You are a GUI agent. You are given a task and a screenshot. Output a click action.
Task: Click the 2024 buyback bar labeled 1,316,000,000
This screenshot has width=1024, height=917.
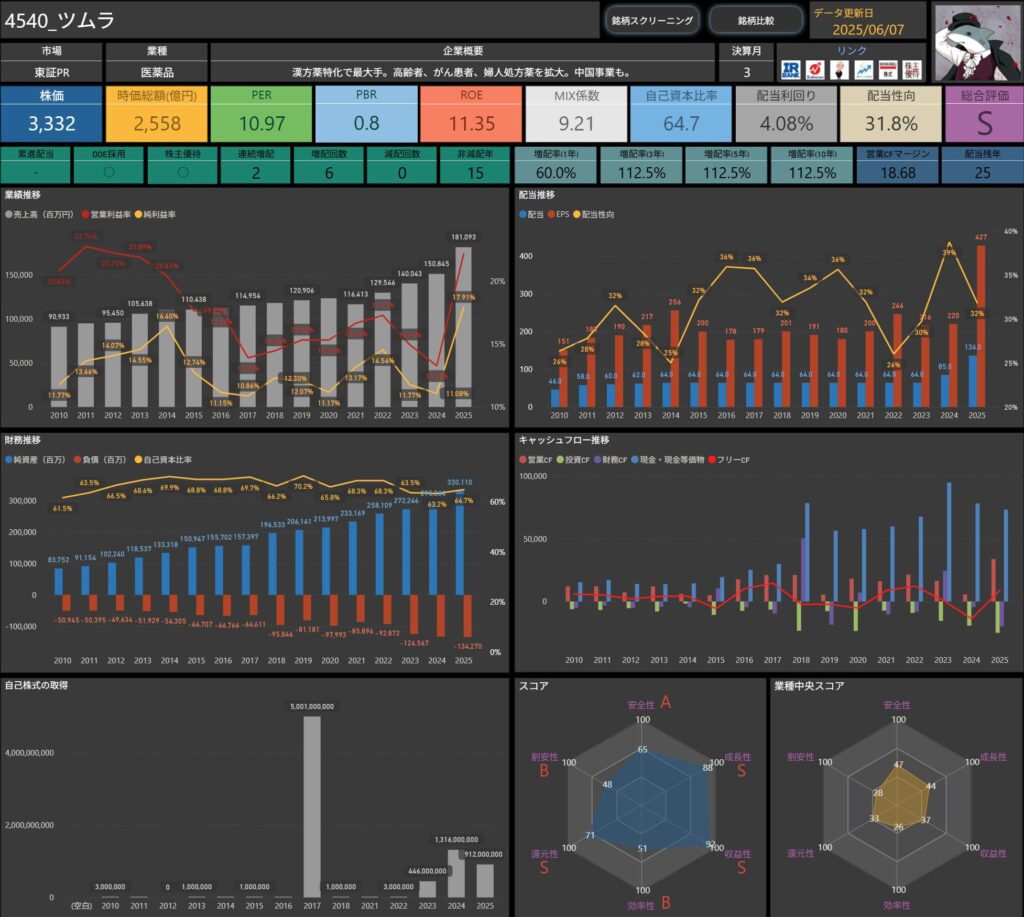tap(456, 873)
